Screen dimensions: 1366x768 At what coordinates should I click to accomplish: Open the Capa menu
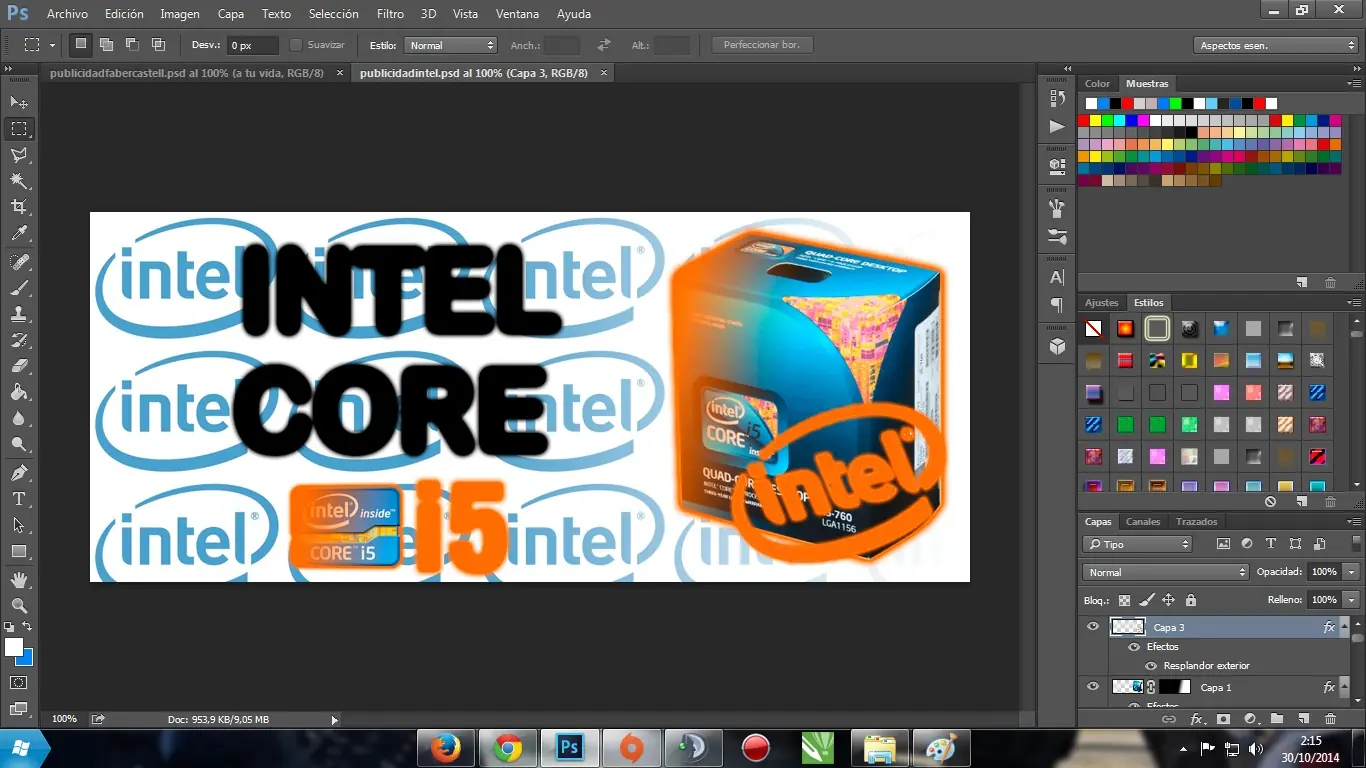tap(231, 14)
